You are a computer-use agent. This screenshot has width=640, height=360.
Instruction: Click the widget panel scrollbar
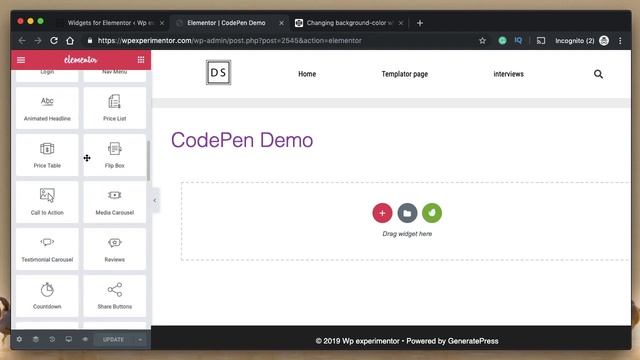click(x=148, y=161)
